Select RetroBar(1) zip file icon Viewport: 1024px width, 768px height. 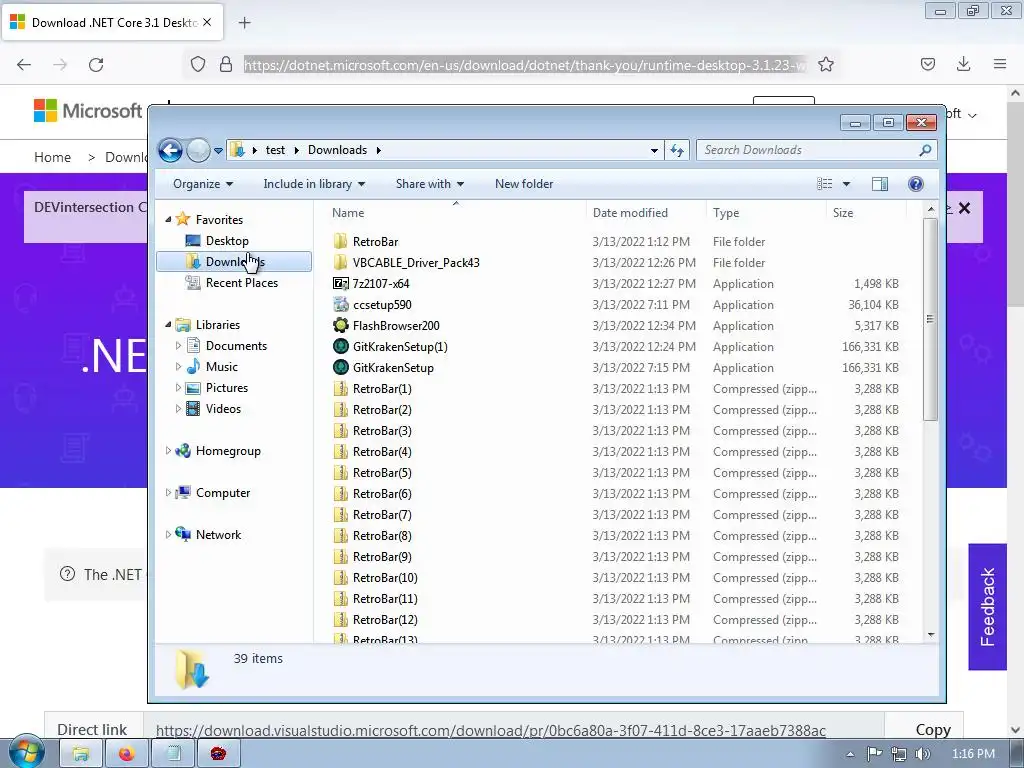tap(340, 389)
